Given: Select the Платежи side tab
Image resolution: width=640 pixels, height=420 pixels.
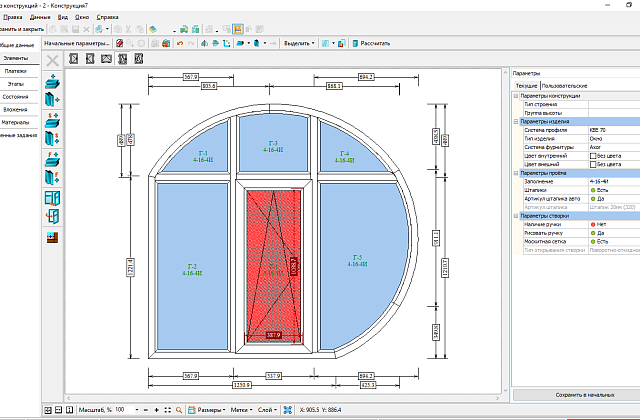Looking at the screenshot, I should tap(16, 71).
